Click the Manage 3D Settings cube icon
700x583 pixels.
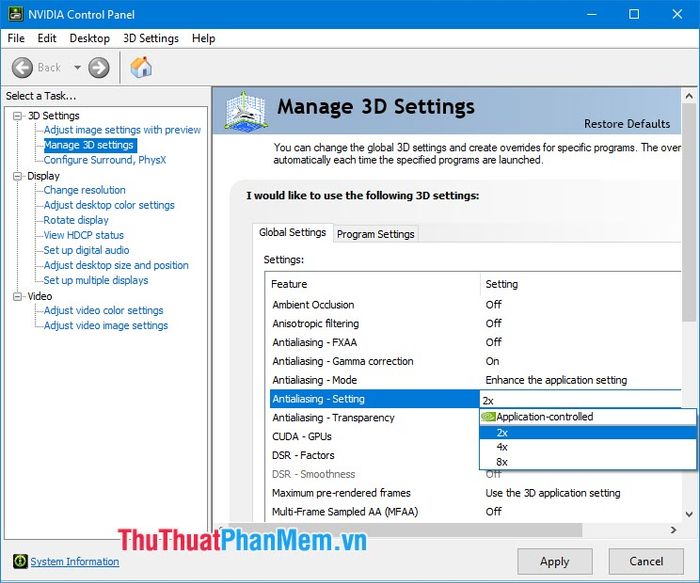[x=246, y=112]
